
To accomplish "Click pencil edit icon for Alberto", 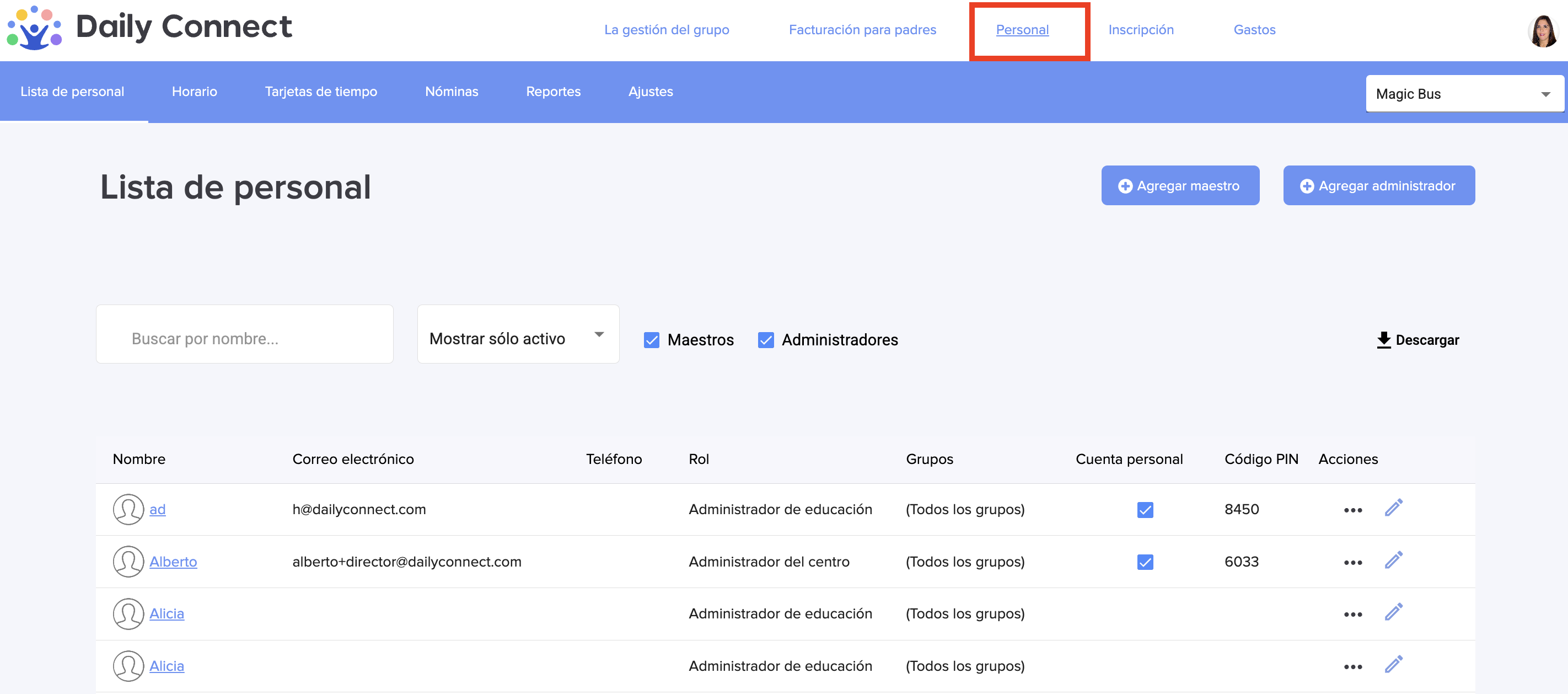I will (x=1393, y=560).
